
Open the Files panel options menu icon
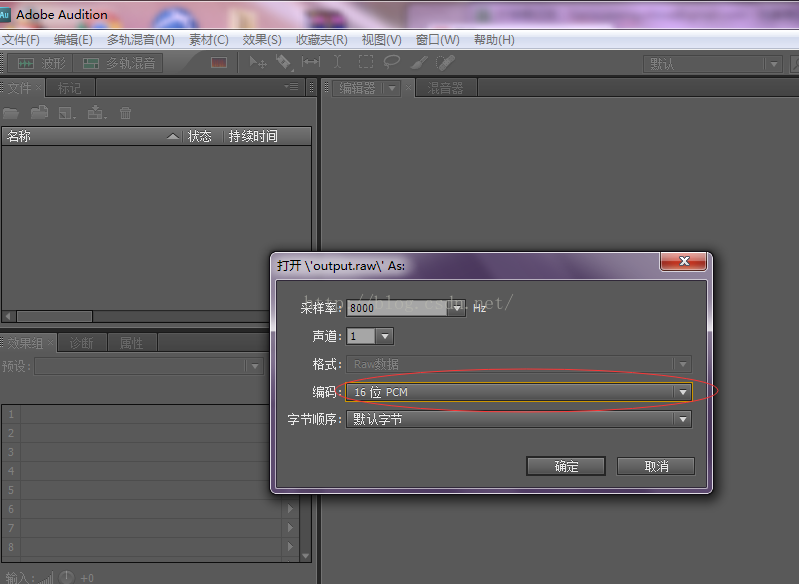291,87
